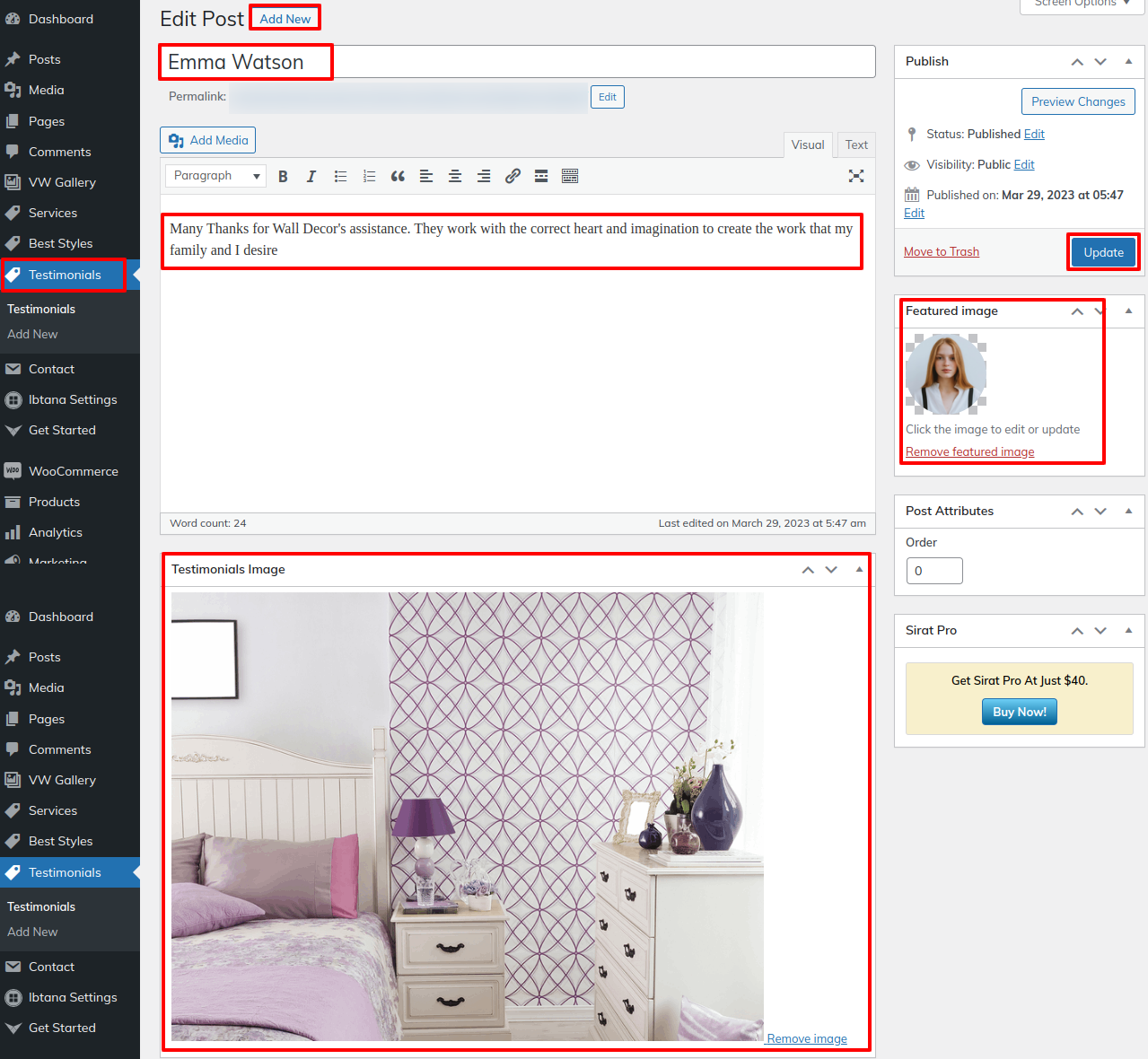
Task: Click the Update button
Action: 1103,252
